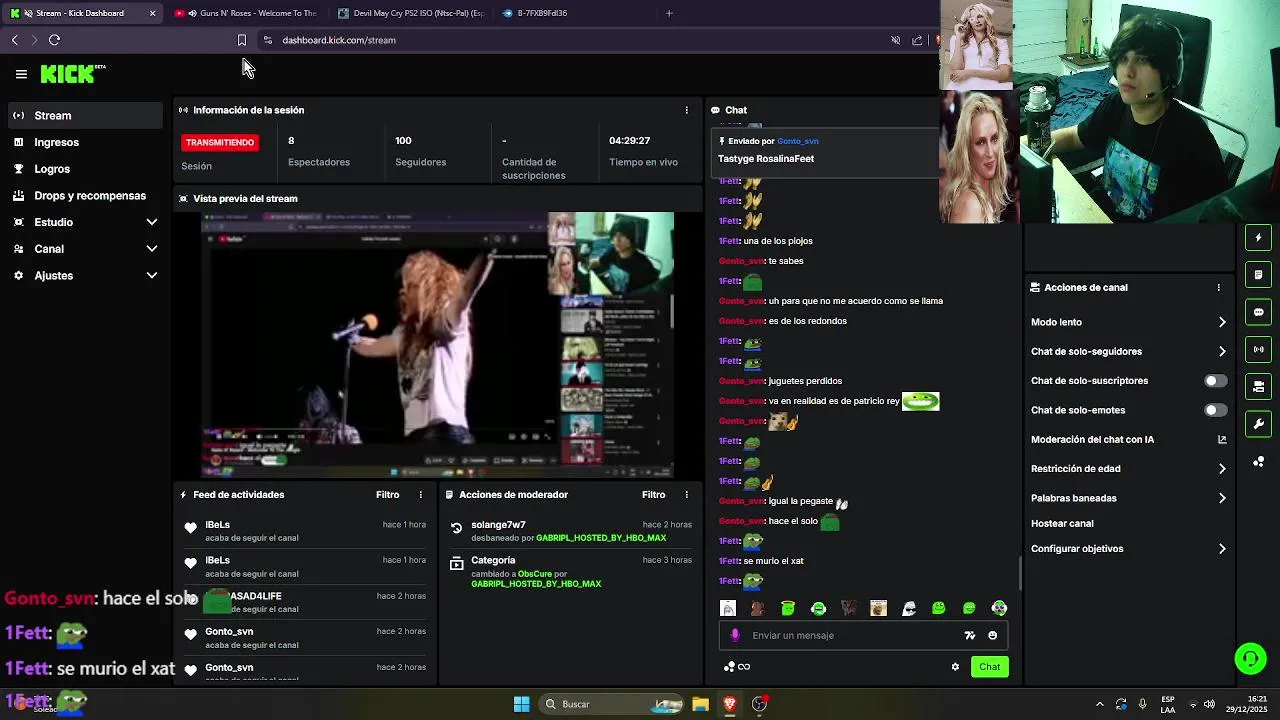Open options for Feed de actividades panel
The width and height of the screenshot is (1280, 720).
point(420,495)
